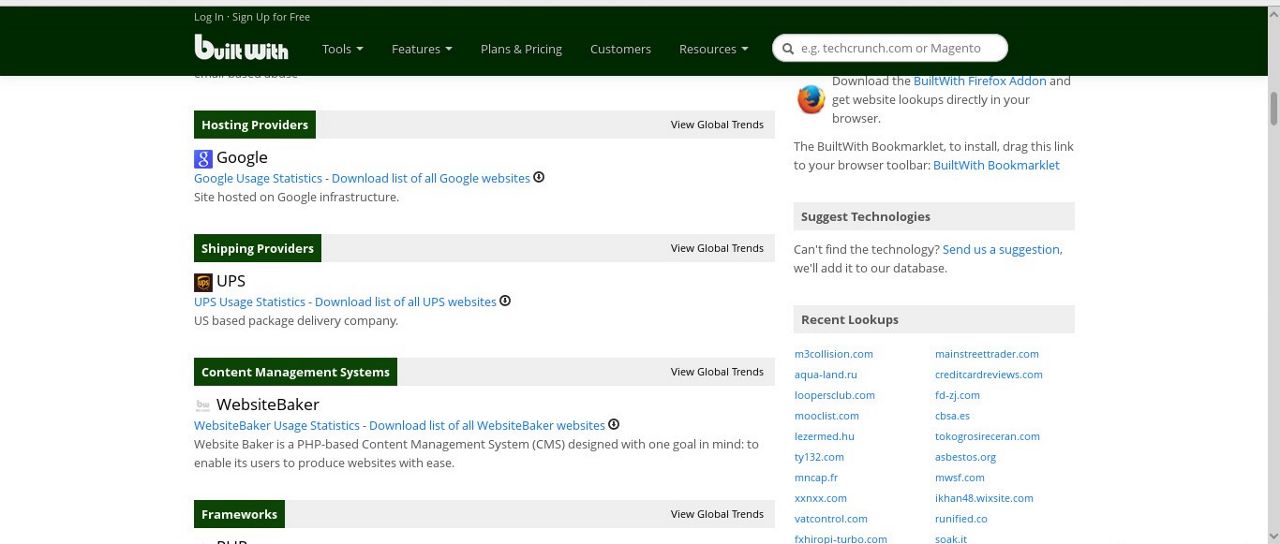
Task: Click Send us a suggestion link
Action: [x=1002, y=249]
